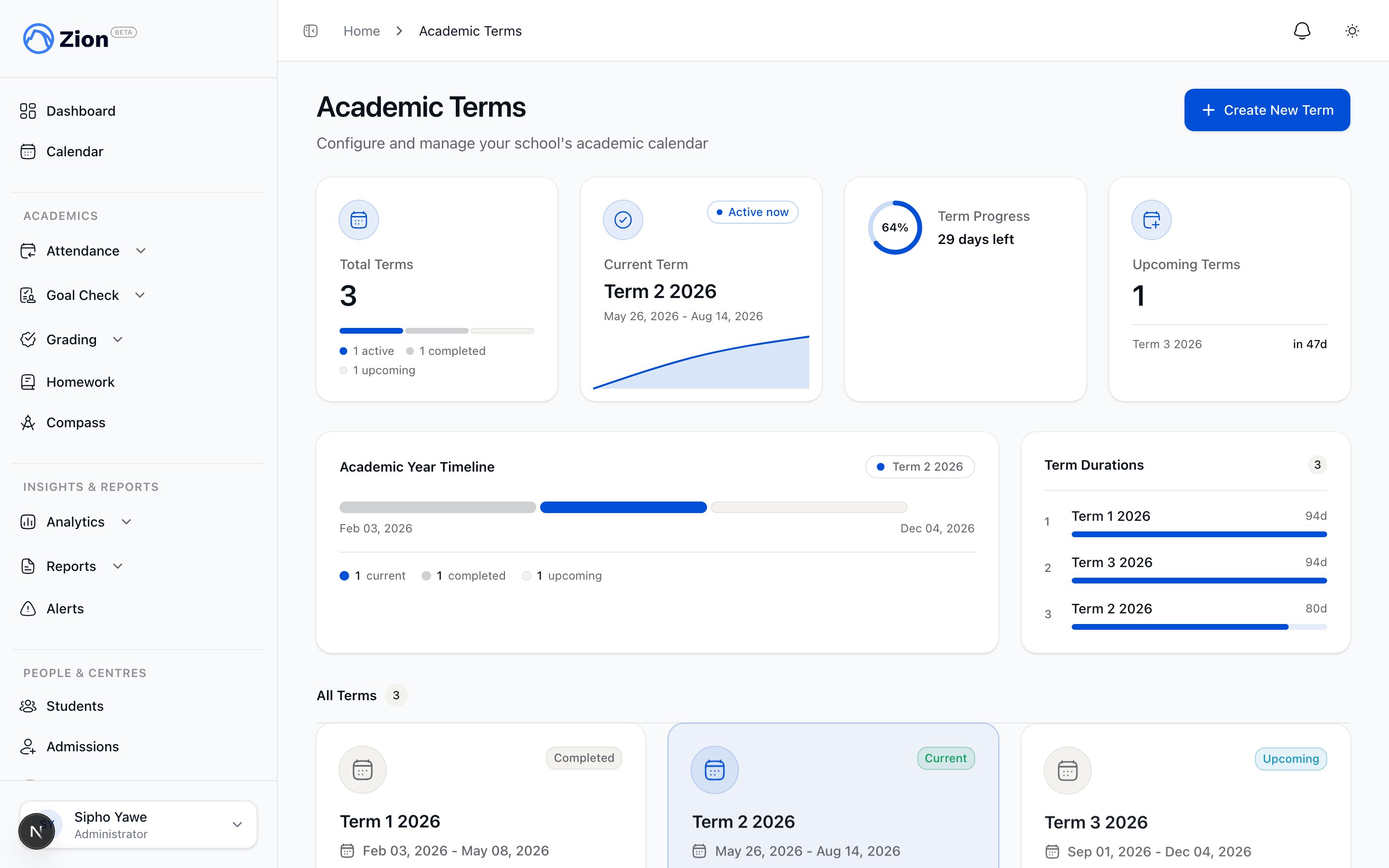This screenshot has height=868, width=1389.
Task: Click the Term 2 2026 80d duration bar
Action: pos(1199,627)
